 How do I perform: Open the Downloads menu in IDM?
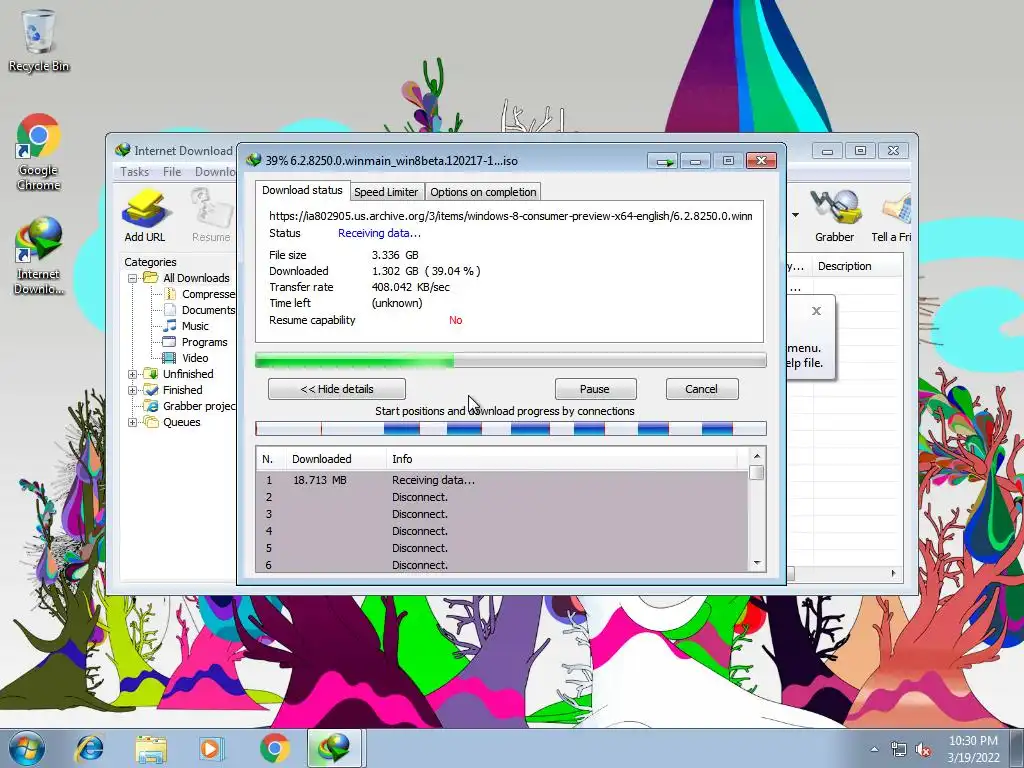(x=215, y=172)
